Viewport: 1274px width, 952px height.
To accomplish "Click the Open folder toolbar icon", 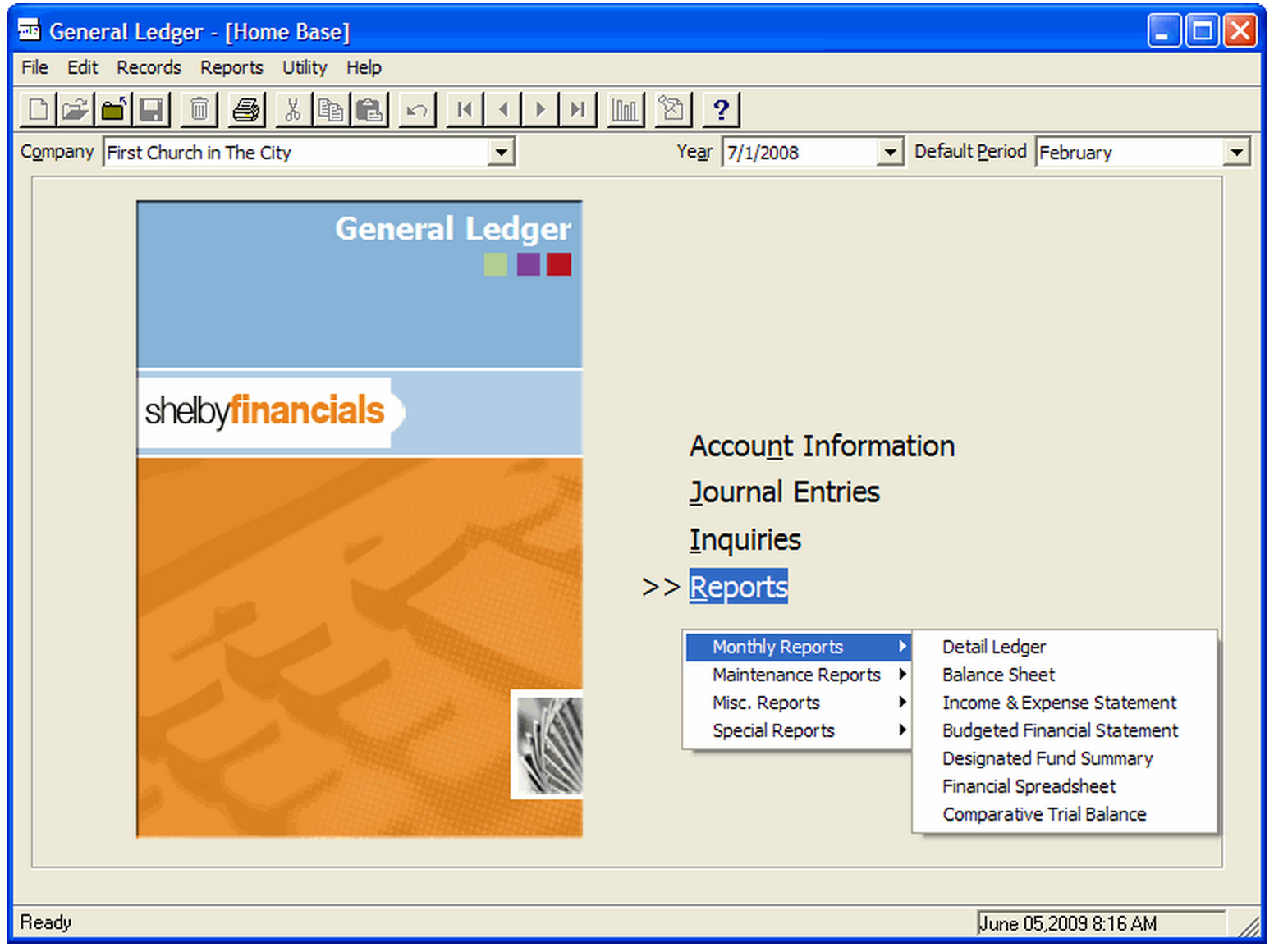I will click(x=75, y=109).
